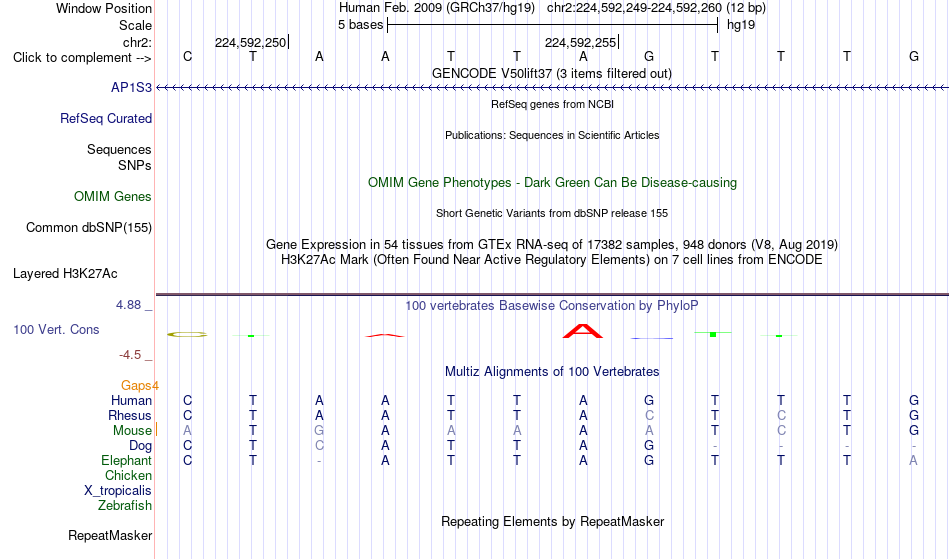Click the 4.88 PhyloP upper scale value
Image resolution: width=950 pixels, height=559 pixels.
pyautogui.click(x=128, y=305)
